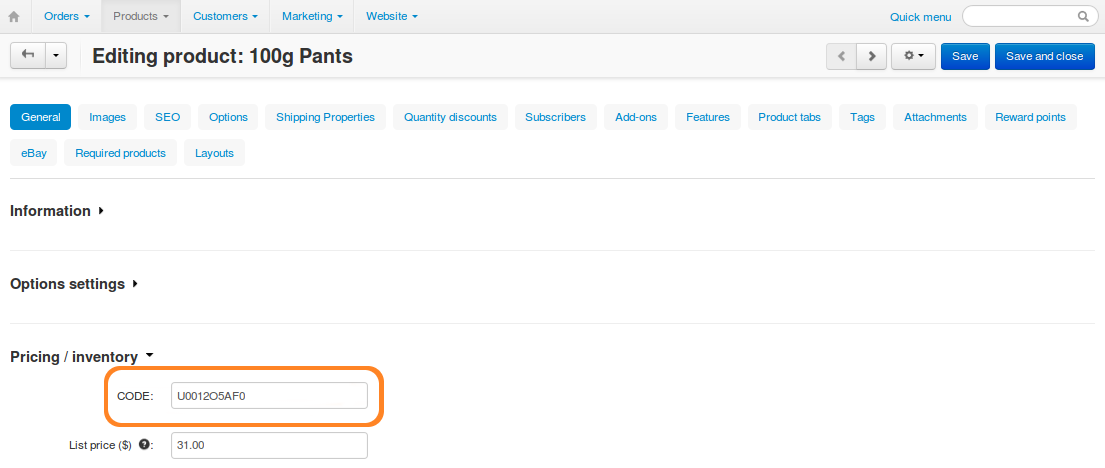Click the Save button
The width and height of the screenshot is (1105, 468).
(x=965, y=56)
